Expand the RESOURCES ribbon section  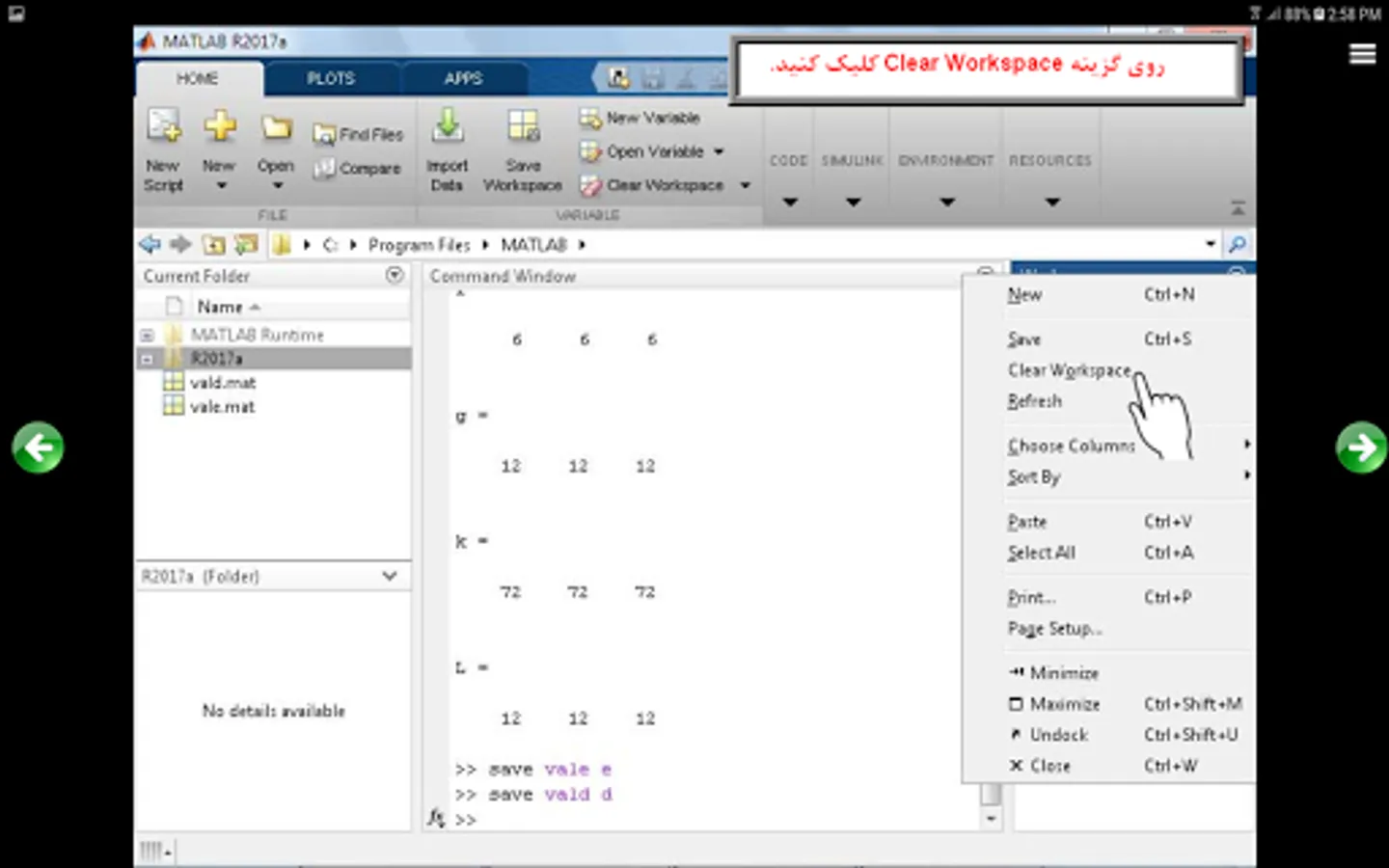click(x=1051, y=202)
